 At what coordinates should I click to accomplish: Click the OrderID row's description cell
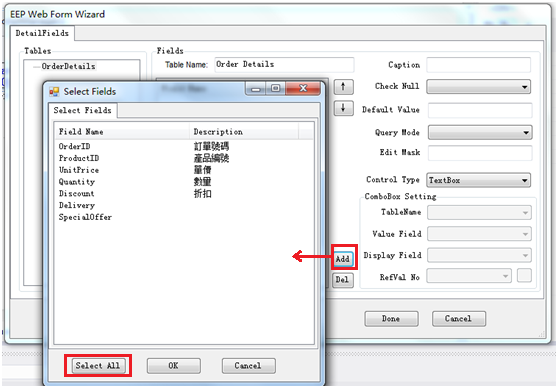[211, 146]
